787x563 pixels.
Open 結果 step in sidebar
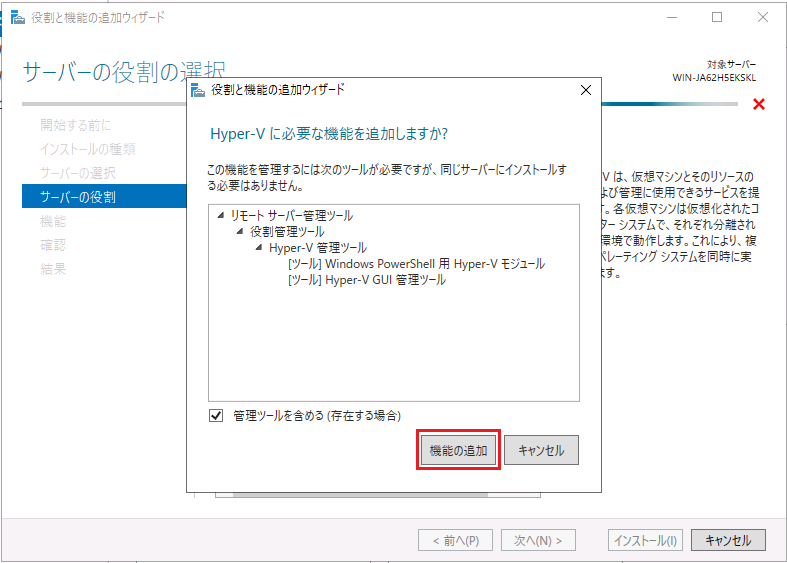click(x=53, y=269)
